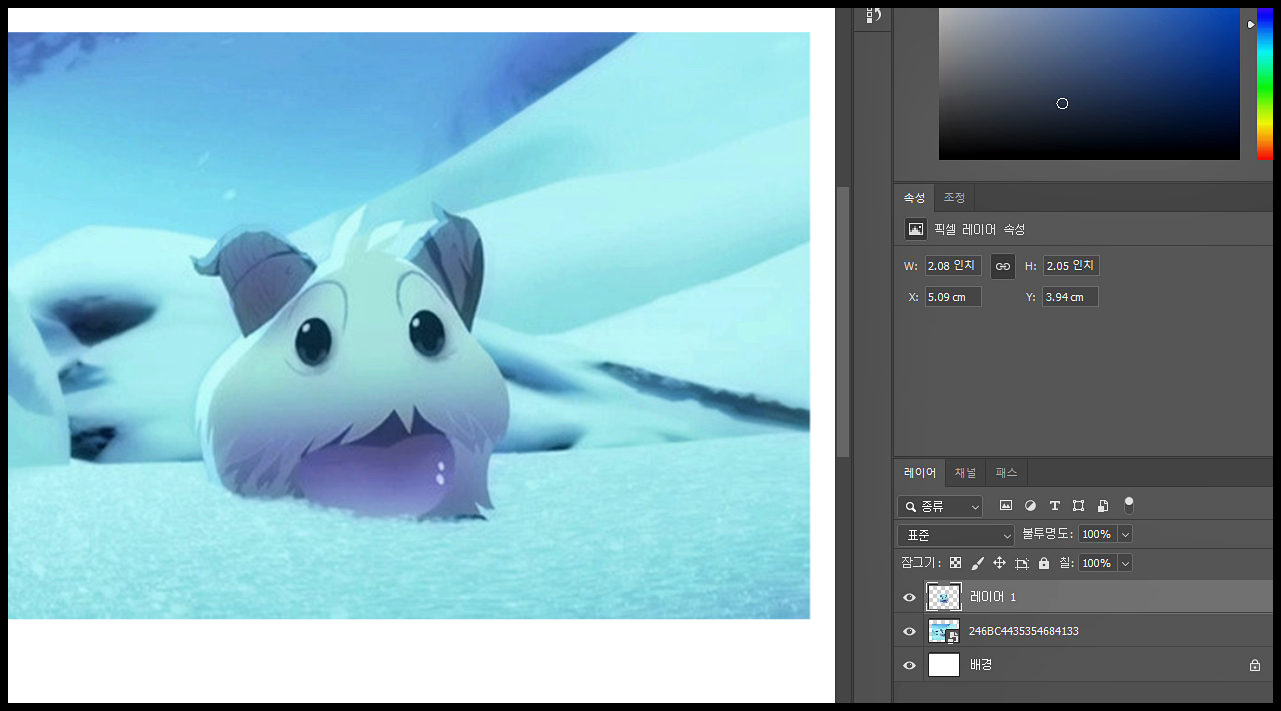Open the History panel icon in the collapsed dock
Viewport: 1281px width, 711px height.
872,14
